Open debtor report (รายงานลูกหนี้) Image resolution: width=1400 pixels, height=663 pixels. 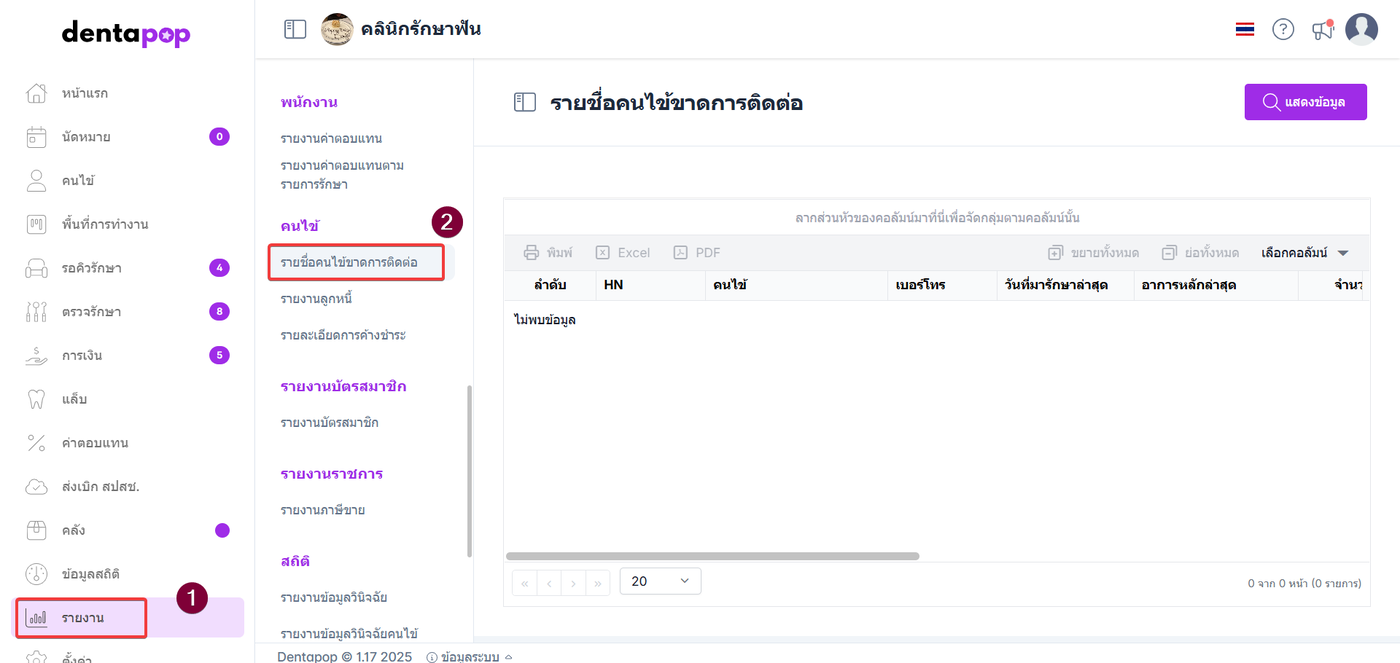coord(316,299)
